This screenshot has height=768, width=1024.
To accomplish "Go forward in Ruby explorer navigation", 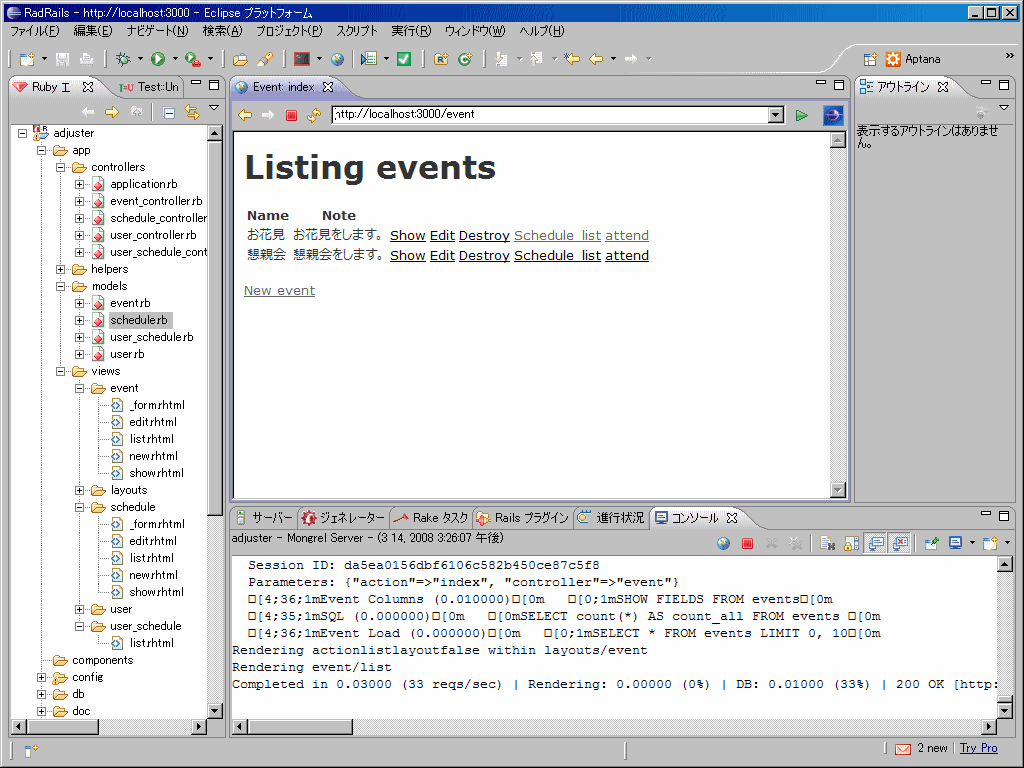I will (112, 112).
